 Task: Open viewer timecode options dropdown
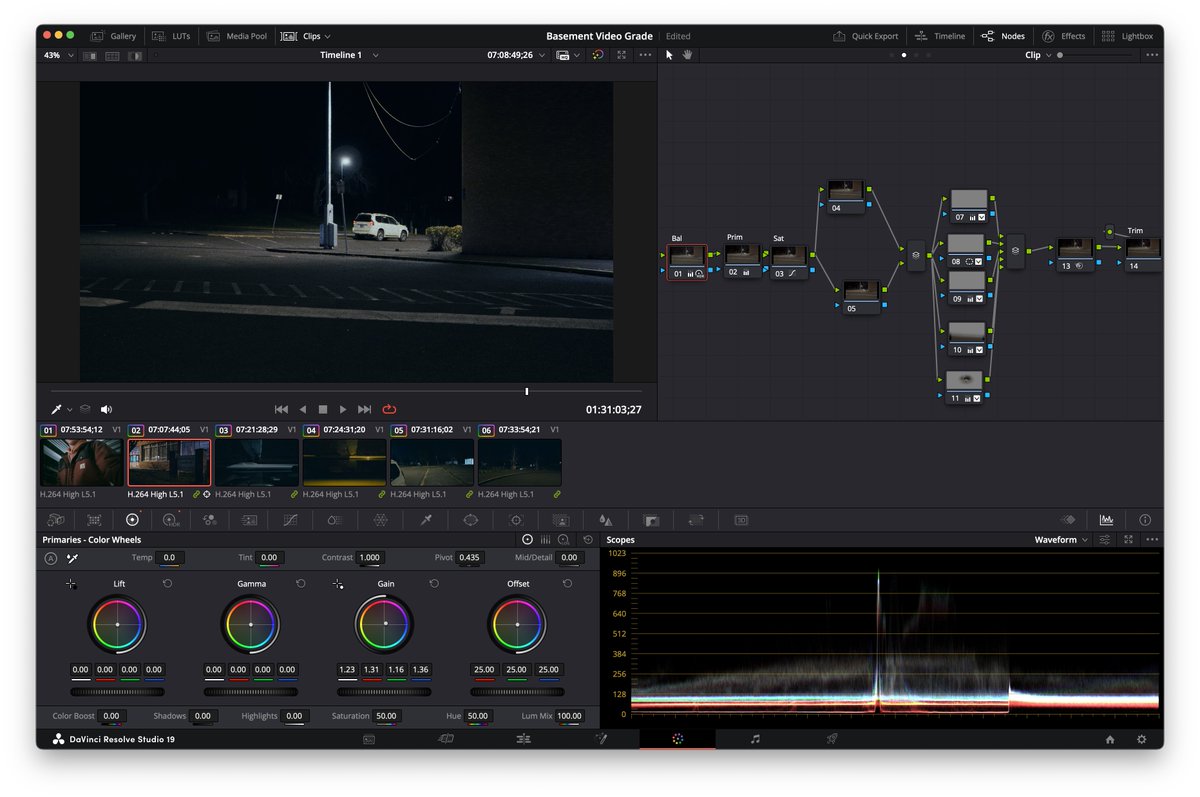coord(542,55)
